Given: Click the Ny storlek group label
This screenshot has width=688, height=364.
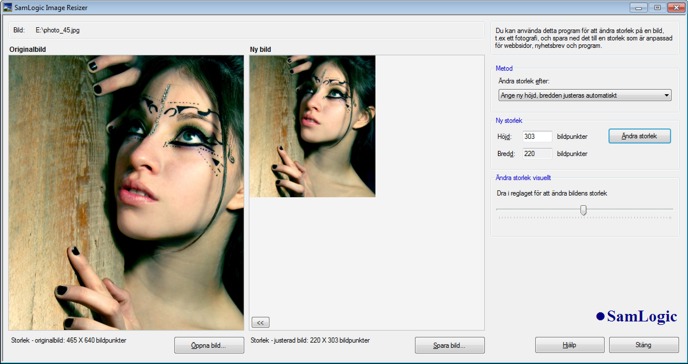Looking at the screenshot, I should click(509, 121).
